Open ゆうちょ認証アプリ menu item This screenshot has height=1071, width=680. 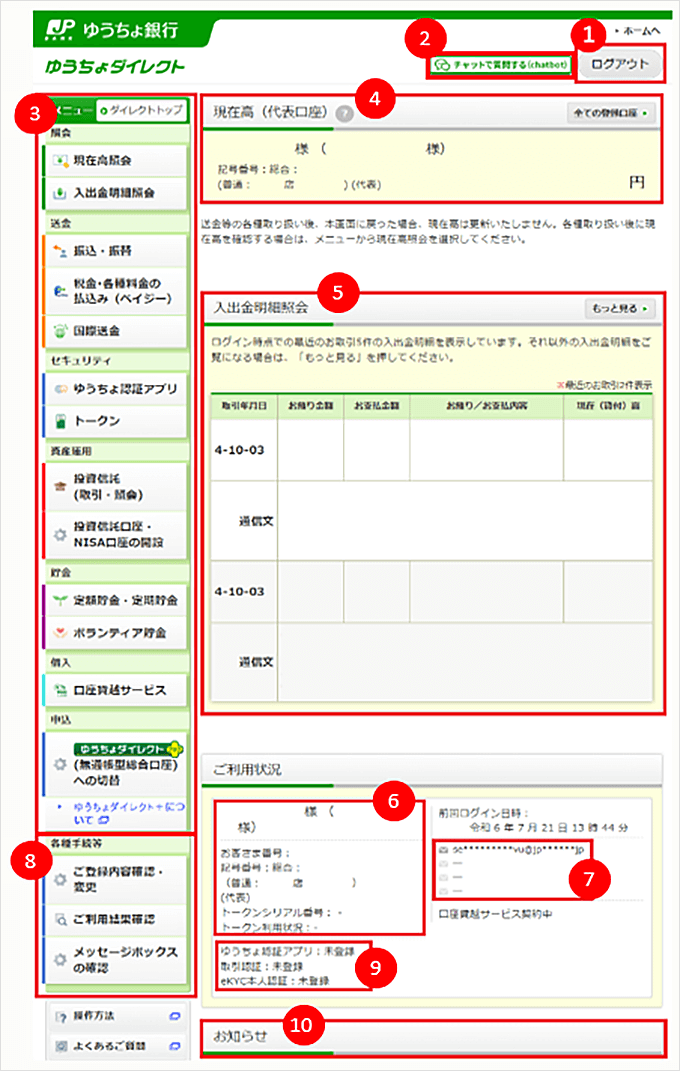tap(115, 389)
